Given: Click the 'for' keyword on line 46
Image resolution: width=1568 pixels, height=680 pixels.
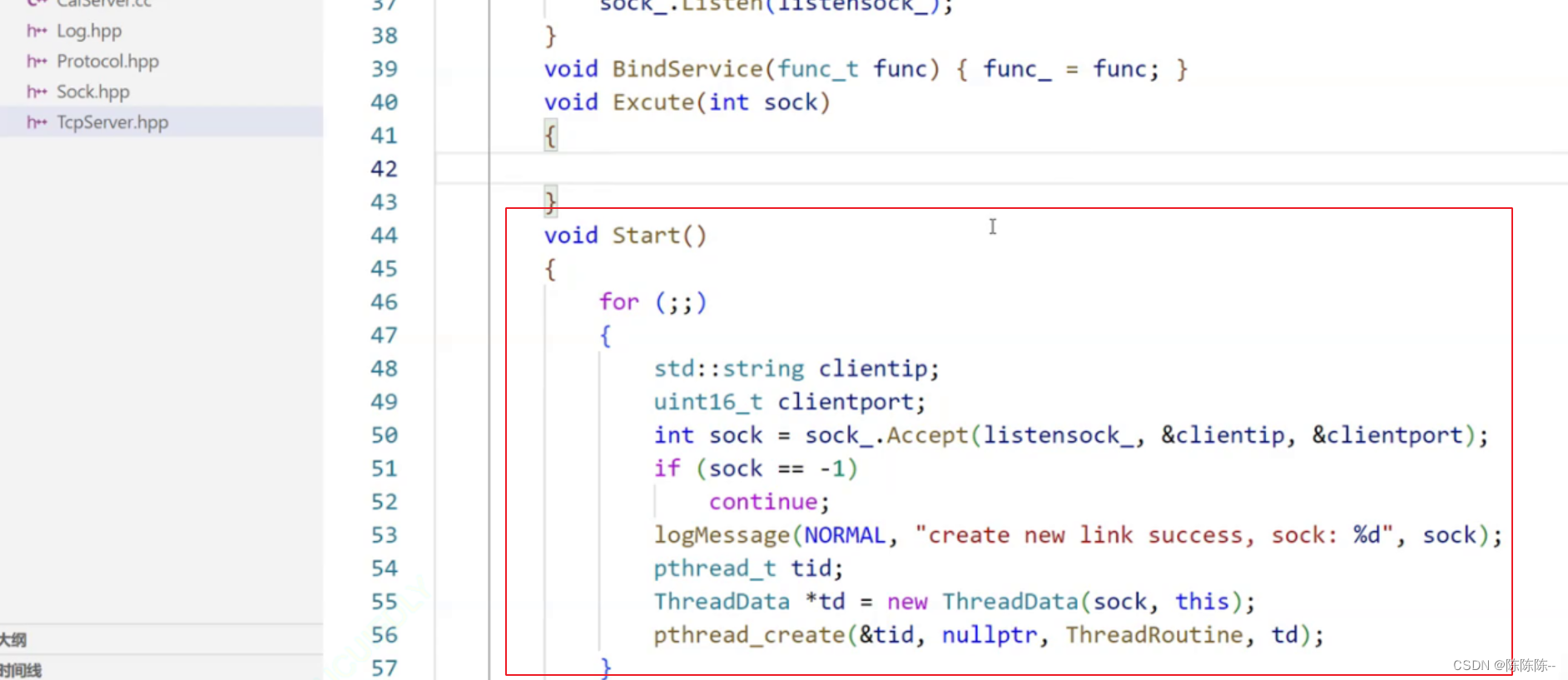Looking at the screenshot, I should click(x=619, y=302).
